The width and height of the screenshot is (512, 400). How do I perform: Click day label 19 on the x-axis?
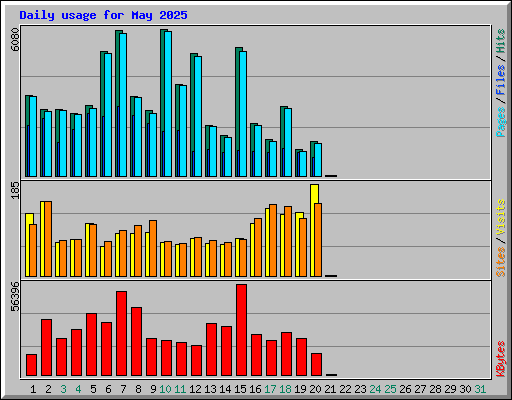pos(300,389)
